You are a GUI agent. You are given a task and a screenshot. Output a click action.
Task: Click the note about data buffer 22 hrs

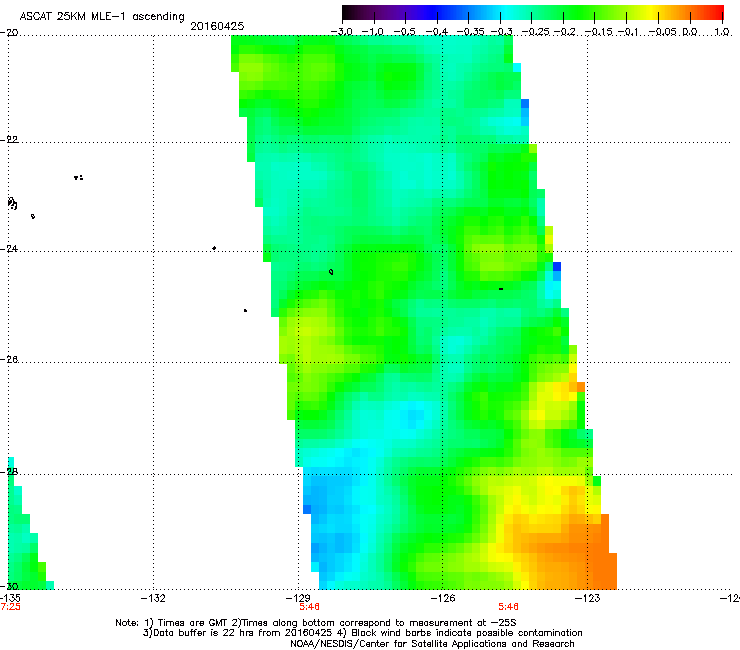point(236,633)
